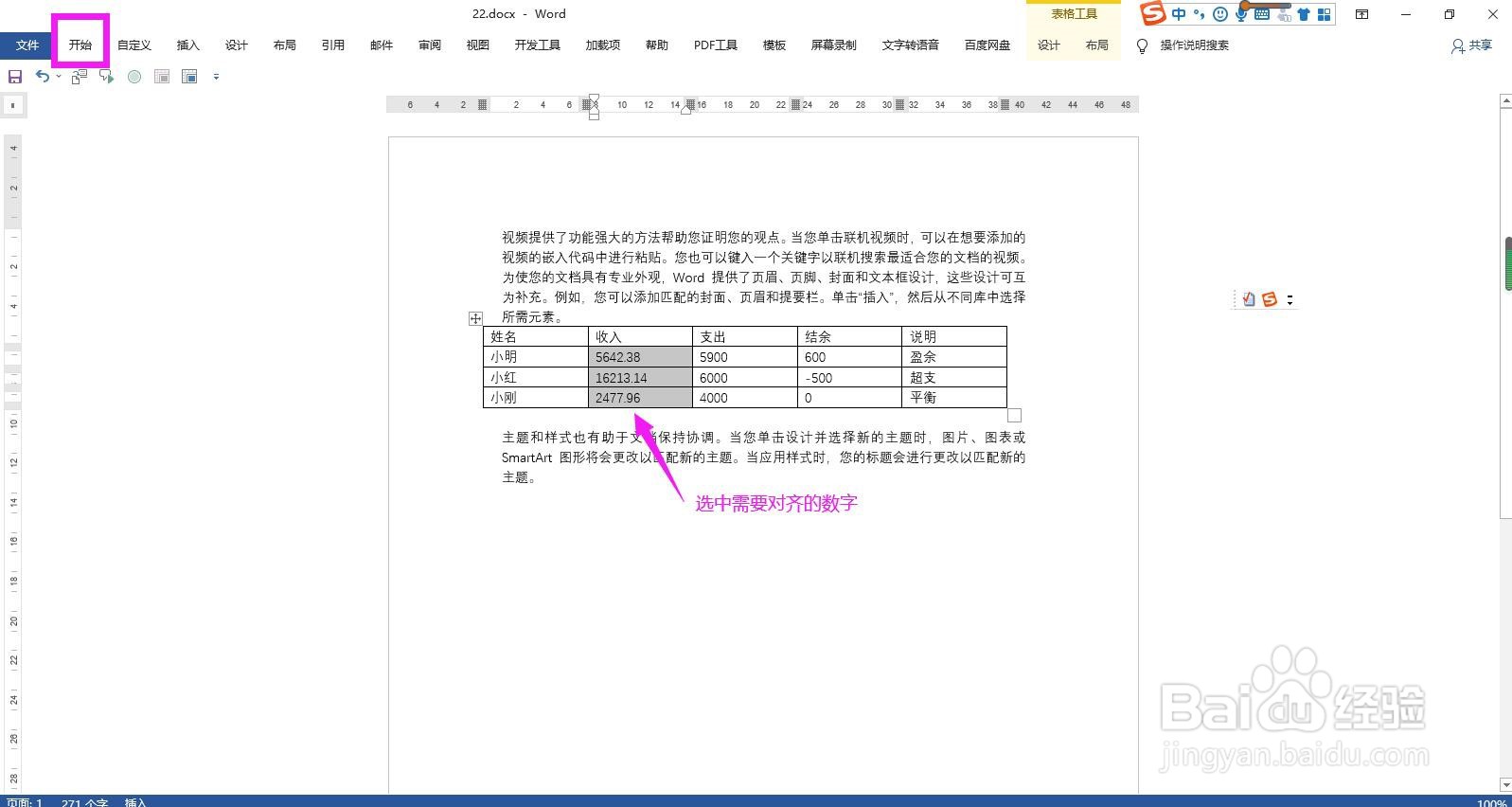This screenshot has width=1512, height=807.
Task: Open the 审阅 ribbon tab
Action: point(430,45)
